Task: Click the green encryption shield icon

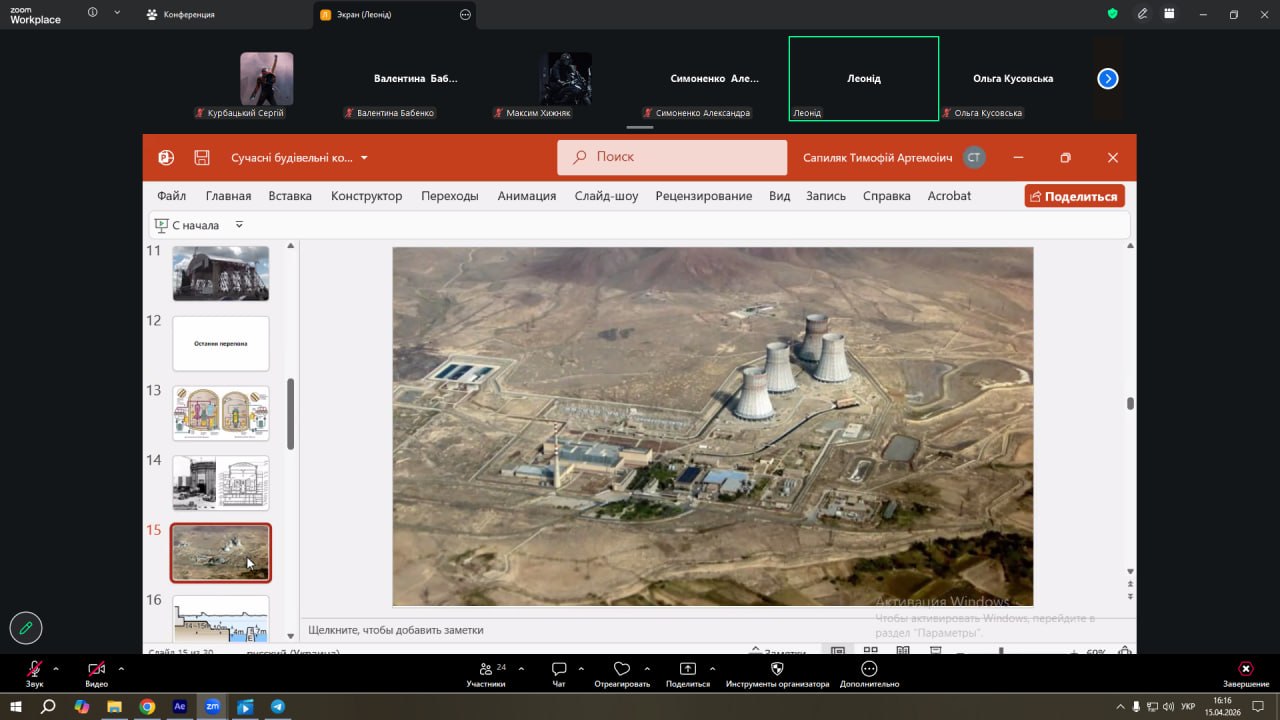Action: tap(1112, 14)
